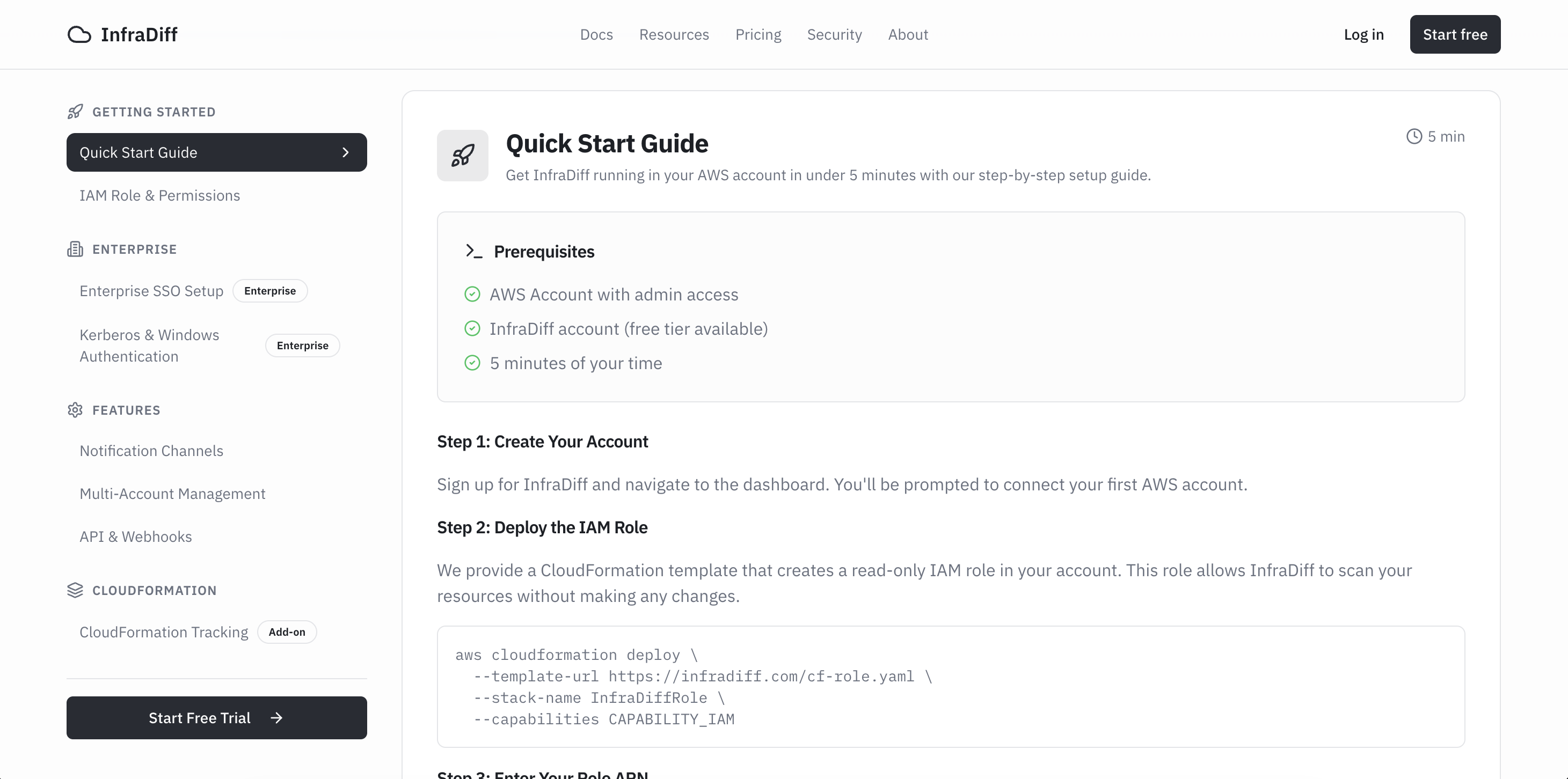The width and height of the screenshot is (1568, 779).
Task: Click the rocket icon beside Getting Started
Action: click(x=75, y=112)
